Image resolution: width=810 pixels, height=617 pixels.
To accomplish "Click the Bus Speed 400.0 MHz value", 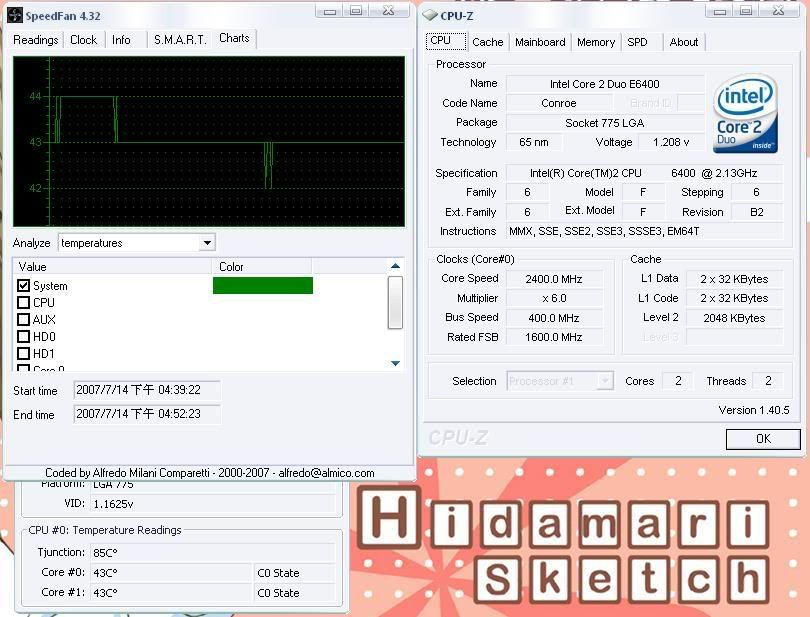I will click(x=554, y=318).
